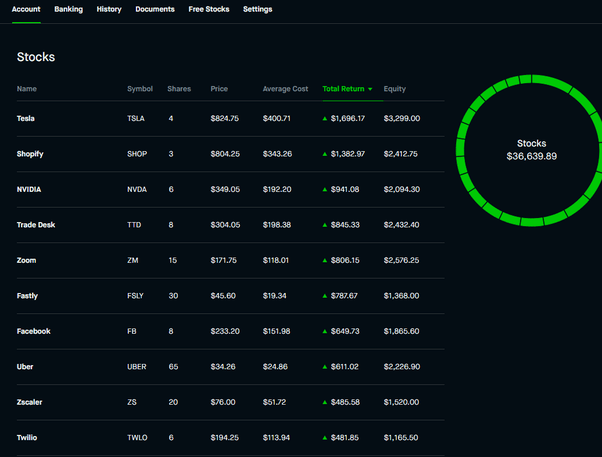Sort by Equity column header

coord(395,89)
